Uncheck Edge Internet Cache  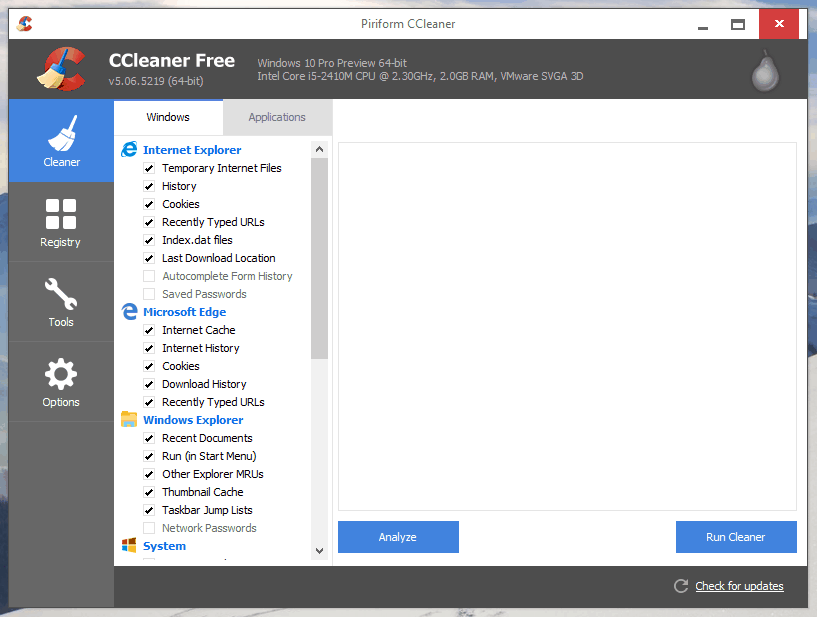click(x=149, y=330)
